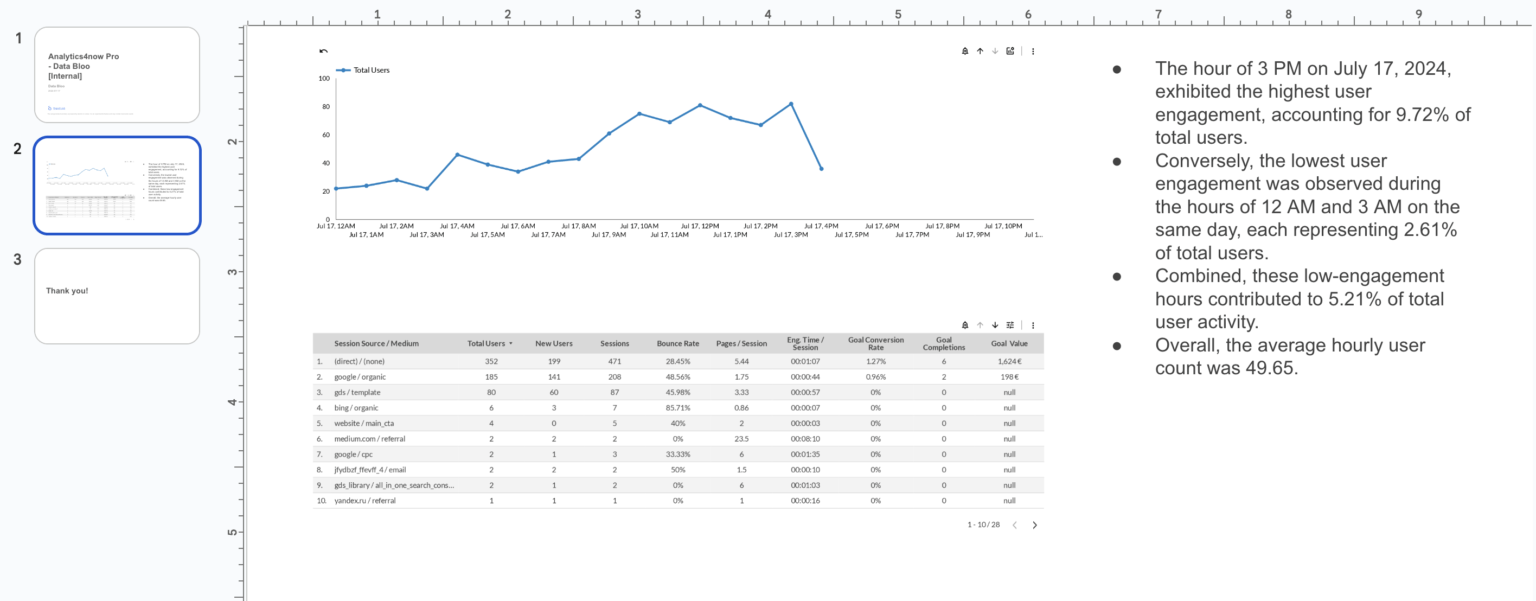Click the up-arrow icon above the table
This screenshot has height=601, width=1536.
click(980, 325)
